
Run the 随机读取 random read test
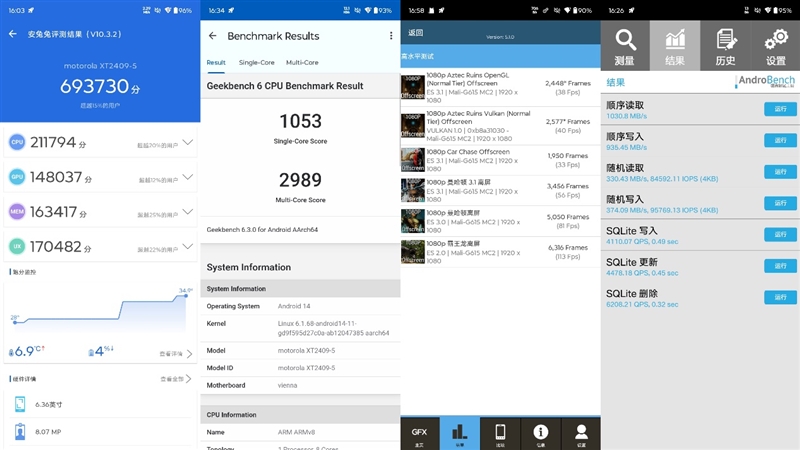click(x=780, y=172)
